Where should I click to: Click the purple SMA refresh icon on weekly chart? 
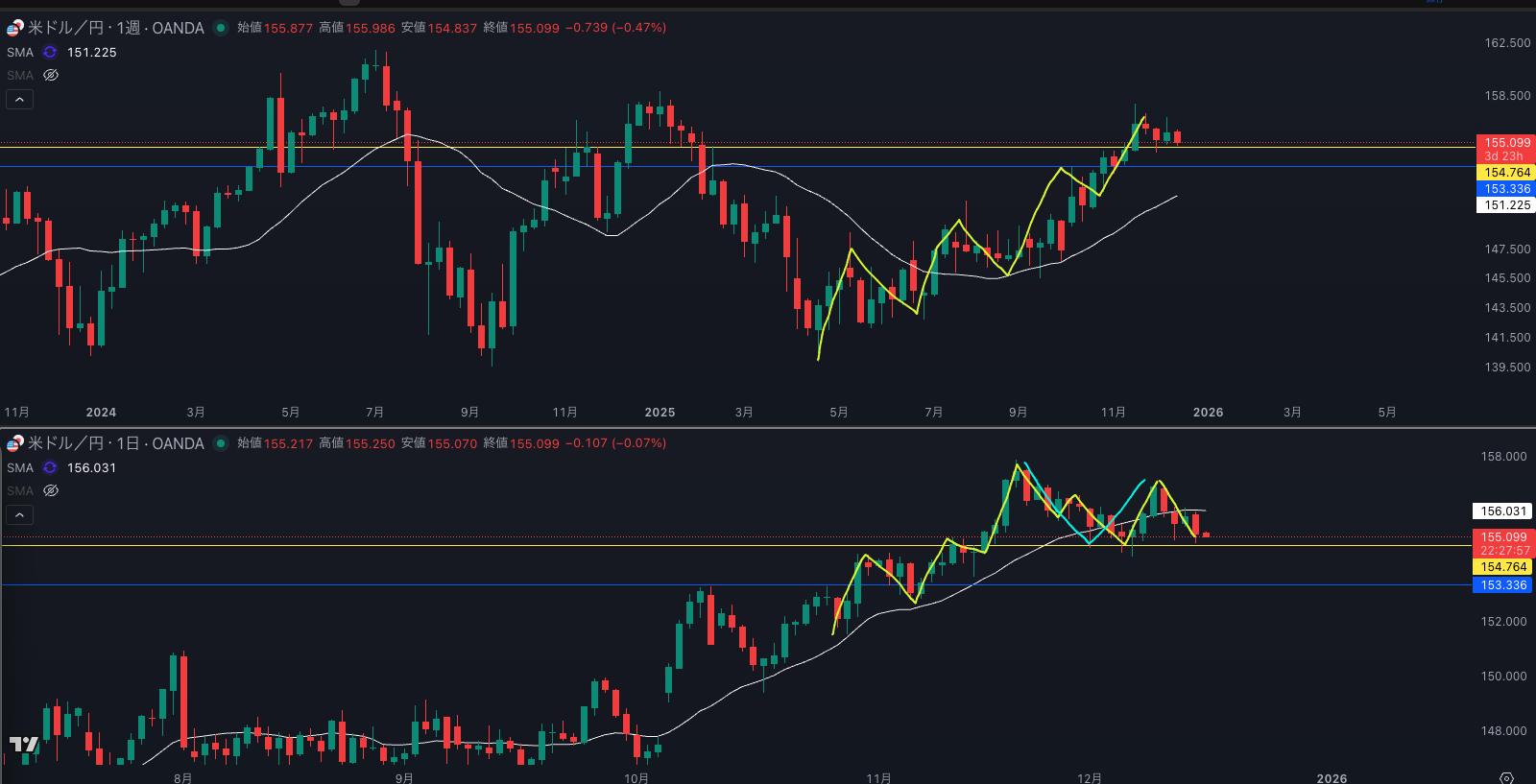[x=50, y=53]
